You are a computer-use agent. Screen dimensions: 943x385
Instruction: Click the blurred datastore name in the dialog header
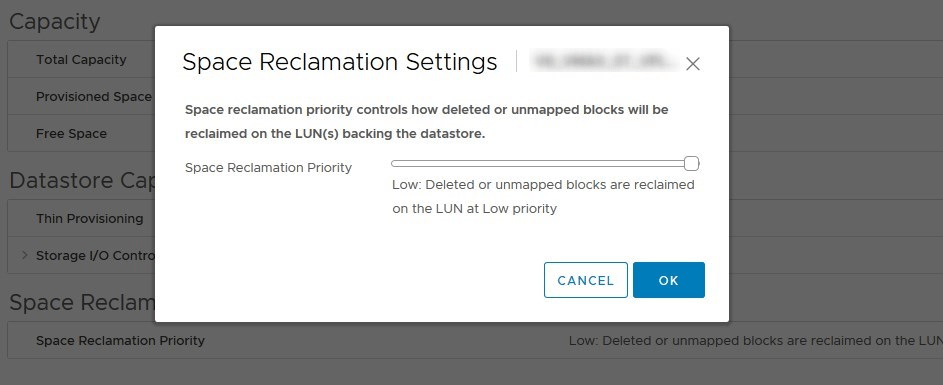[x=604, y=61]
